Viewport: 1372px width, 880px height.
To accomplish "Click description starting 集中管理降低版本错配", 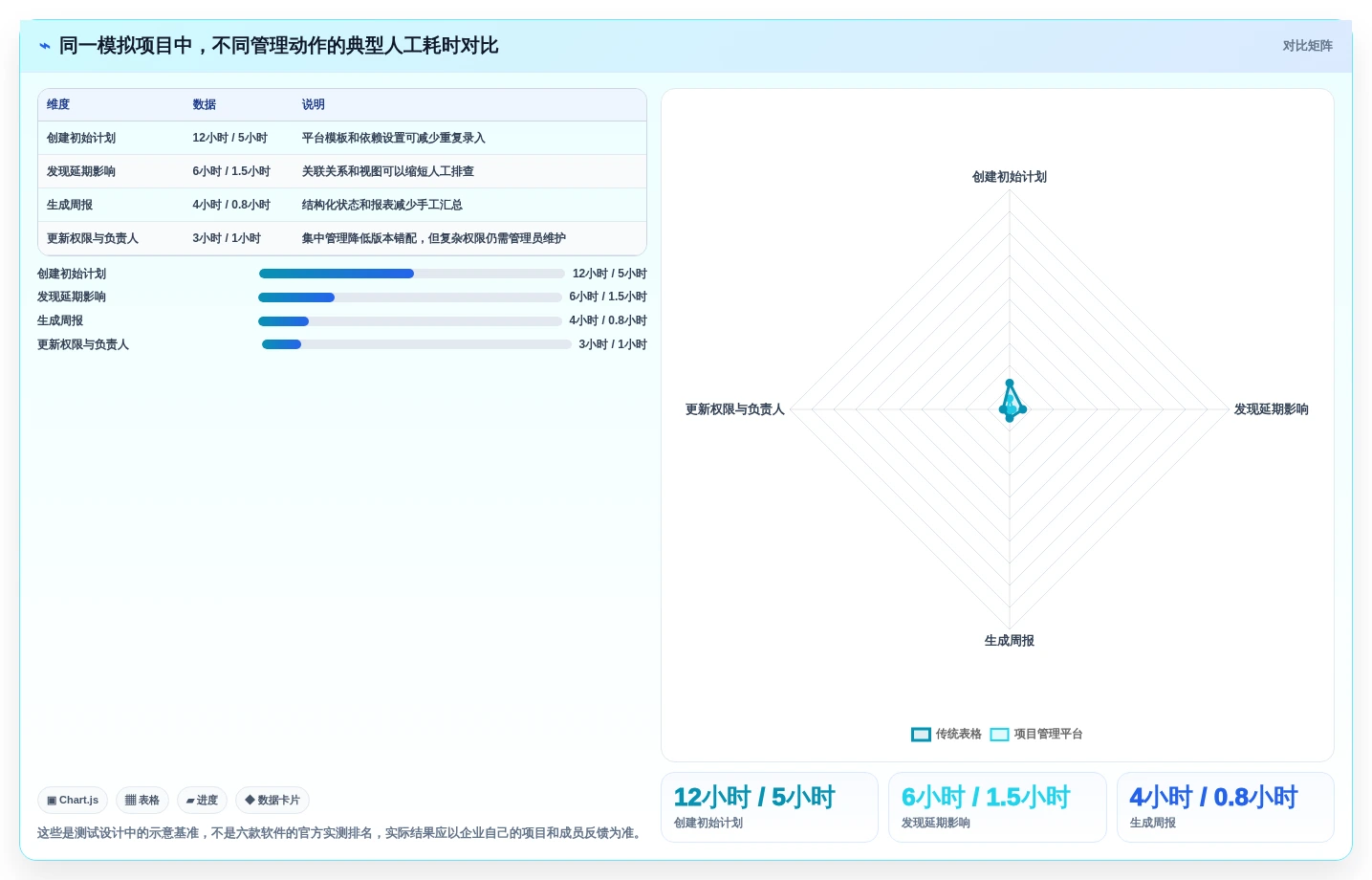I will [x=434, y=238].
